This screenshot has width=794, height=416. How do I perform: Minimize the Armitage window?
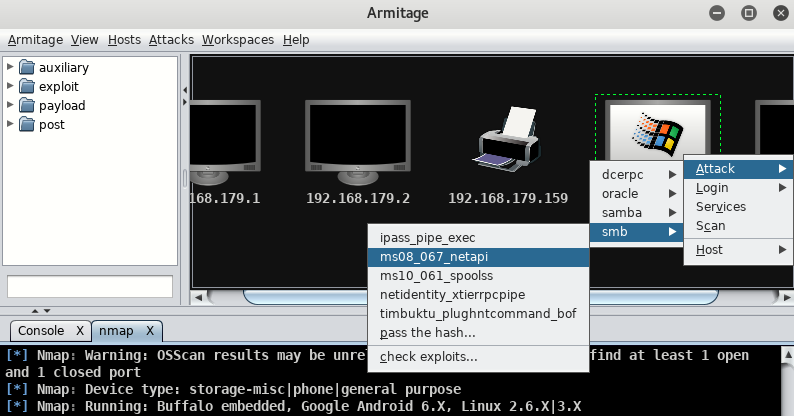pyautogui.click(x=717, y=13)
